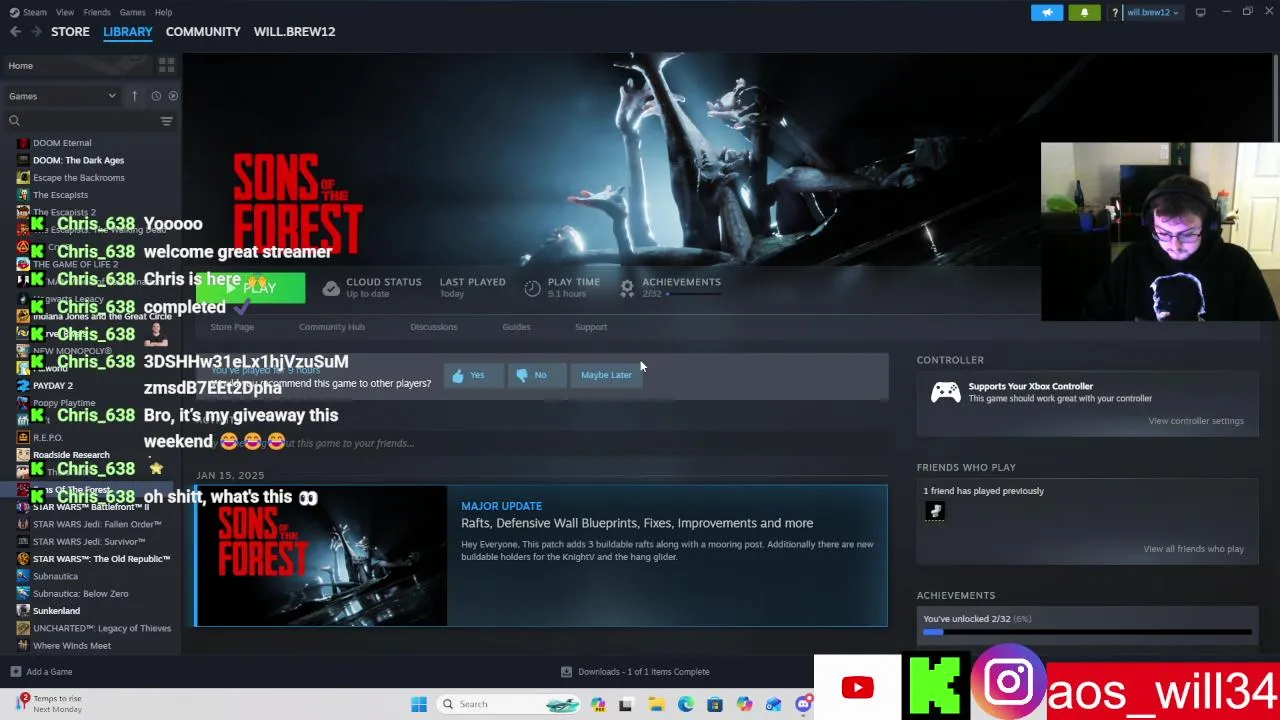Go back with the left arrow
Image resolution: width=1280 pixels, height=720 pixels.
15,32
